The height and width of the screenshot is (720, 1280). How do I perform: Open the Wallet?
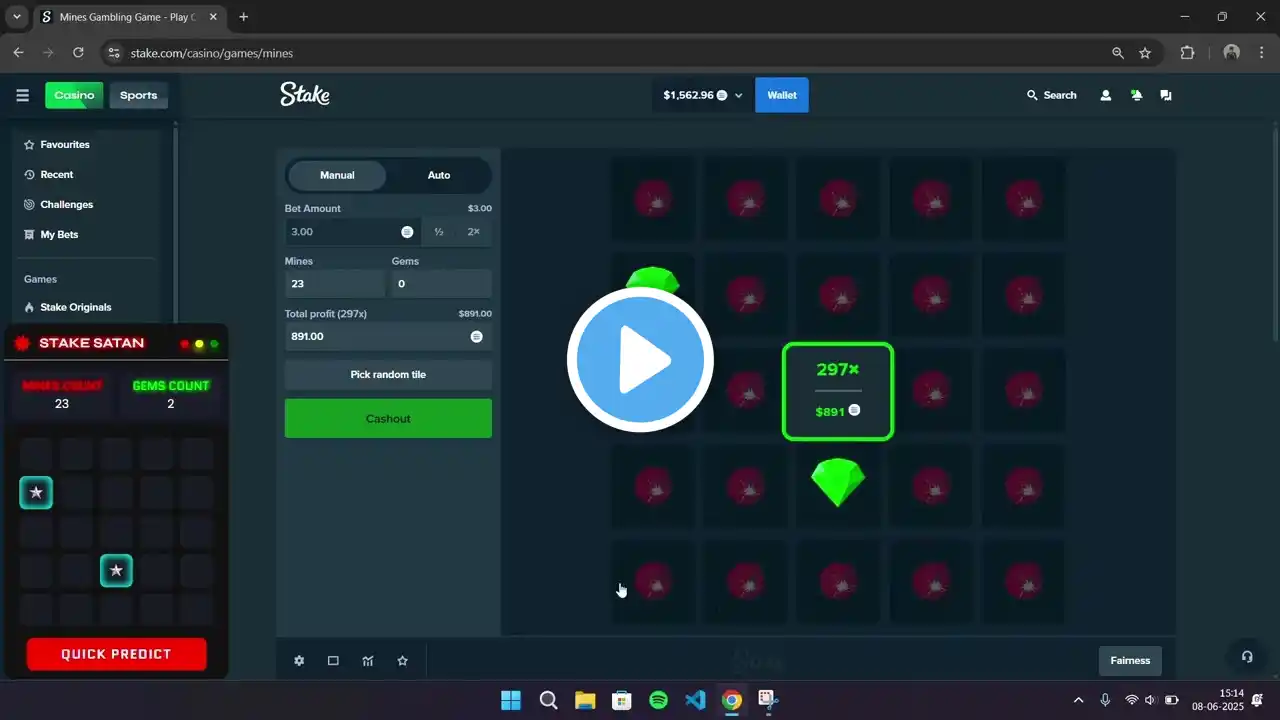point(782,95)
